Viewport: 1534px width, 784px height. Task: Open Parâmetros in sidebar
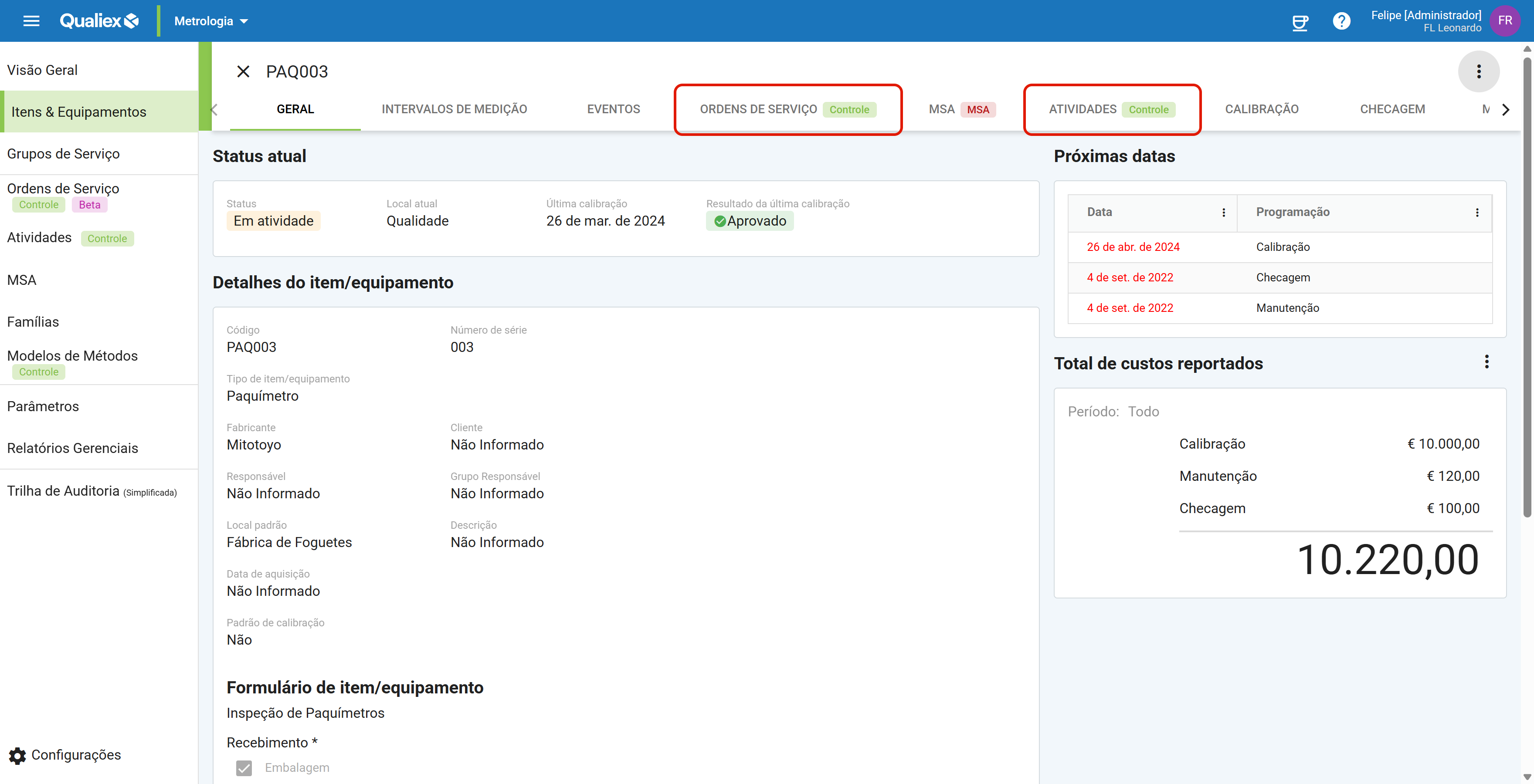(x=99, y=406)
